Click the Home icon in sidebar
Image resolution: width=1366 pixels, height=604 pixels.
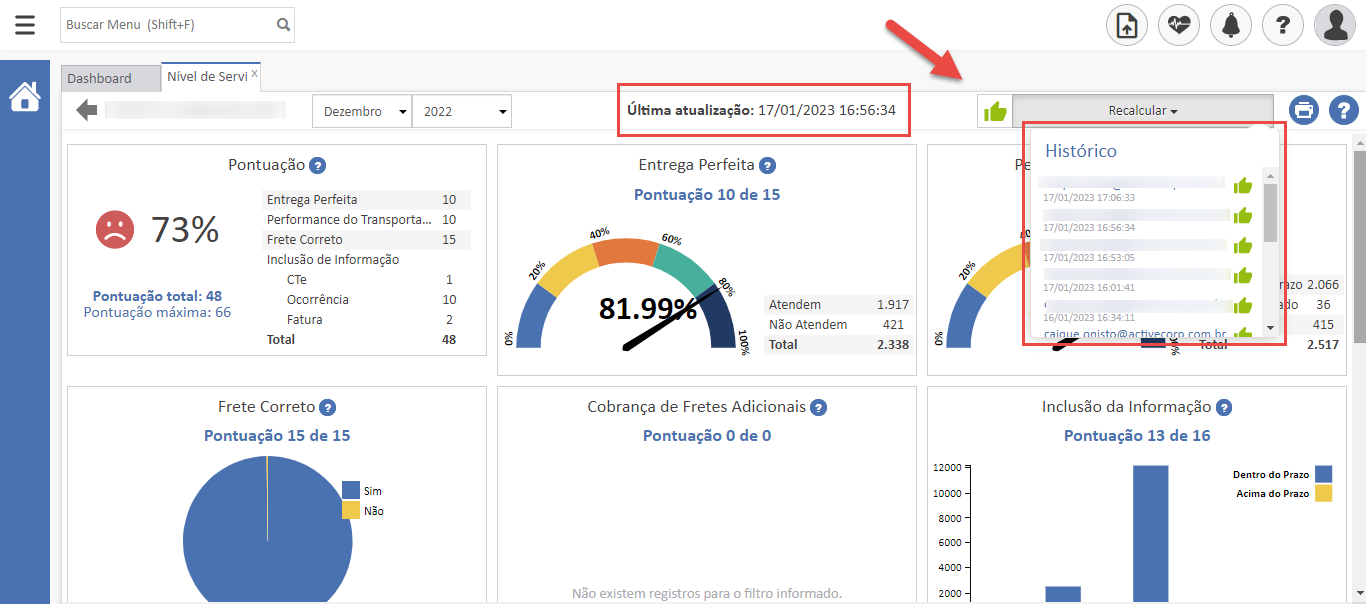(x=25, y=97)
